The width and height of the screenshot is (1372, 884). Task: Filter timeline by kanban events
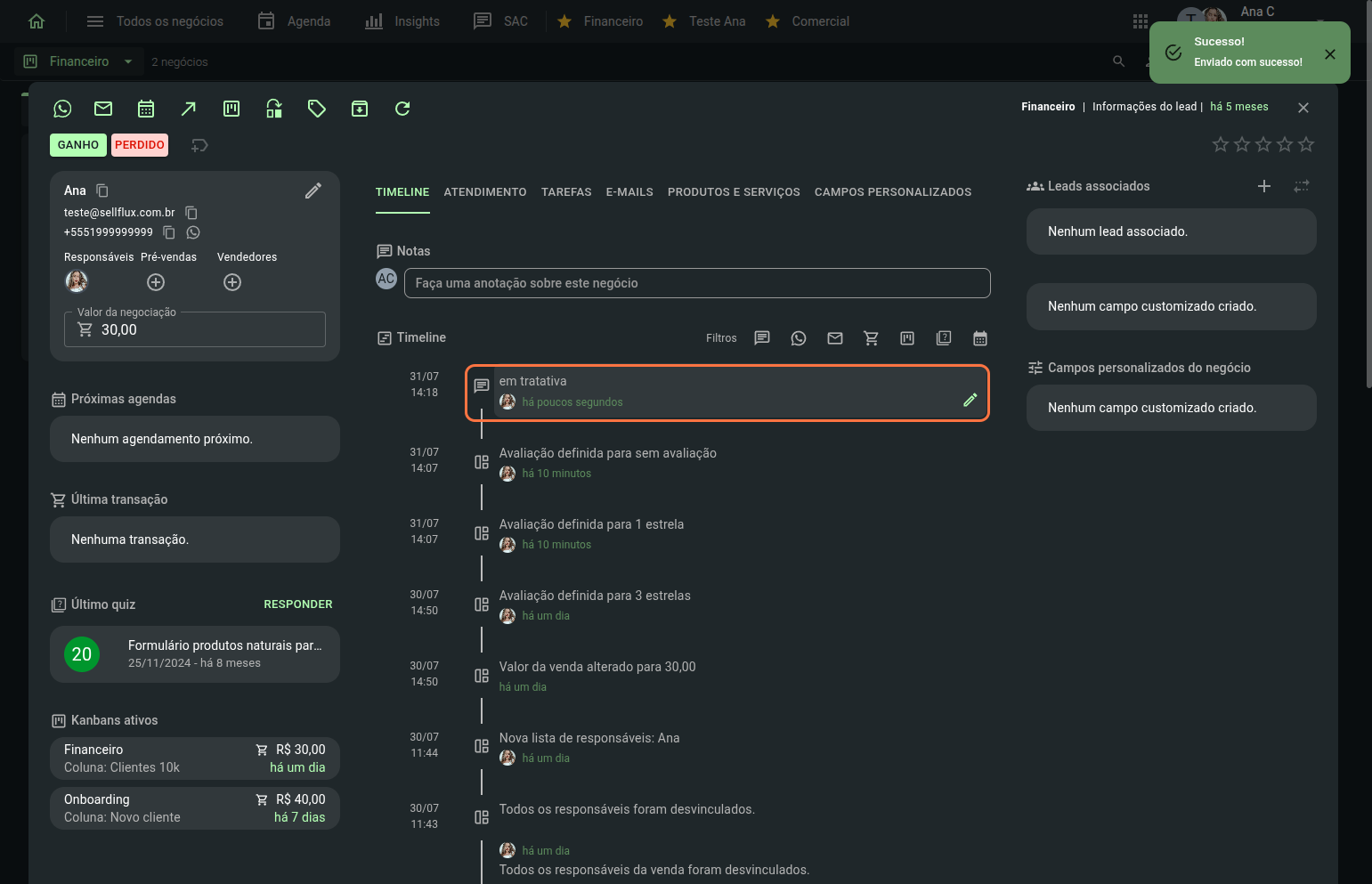point(907,338)
